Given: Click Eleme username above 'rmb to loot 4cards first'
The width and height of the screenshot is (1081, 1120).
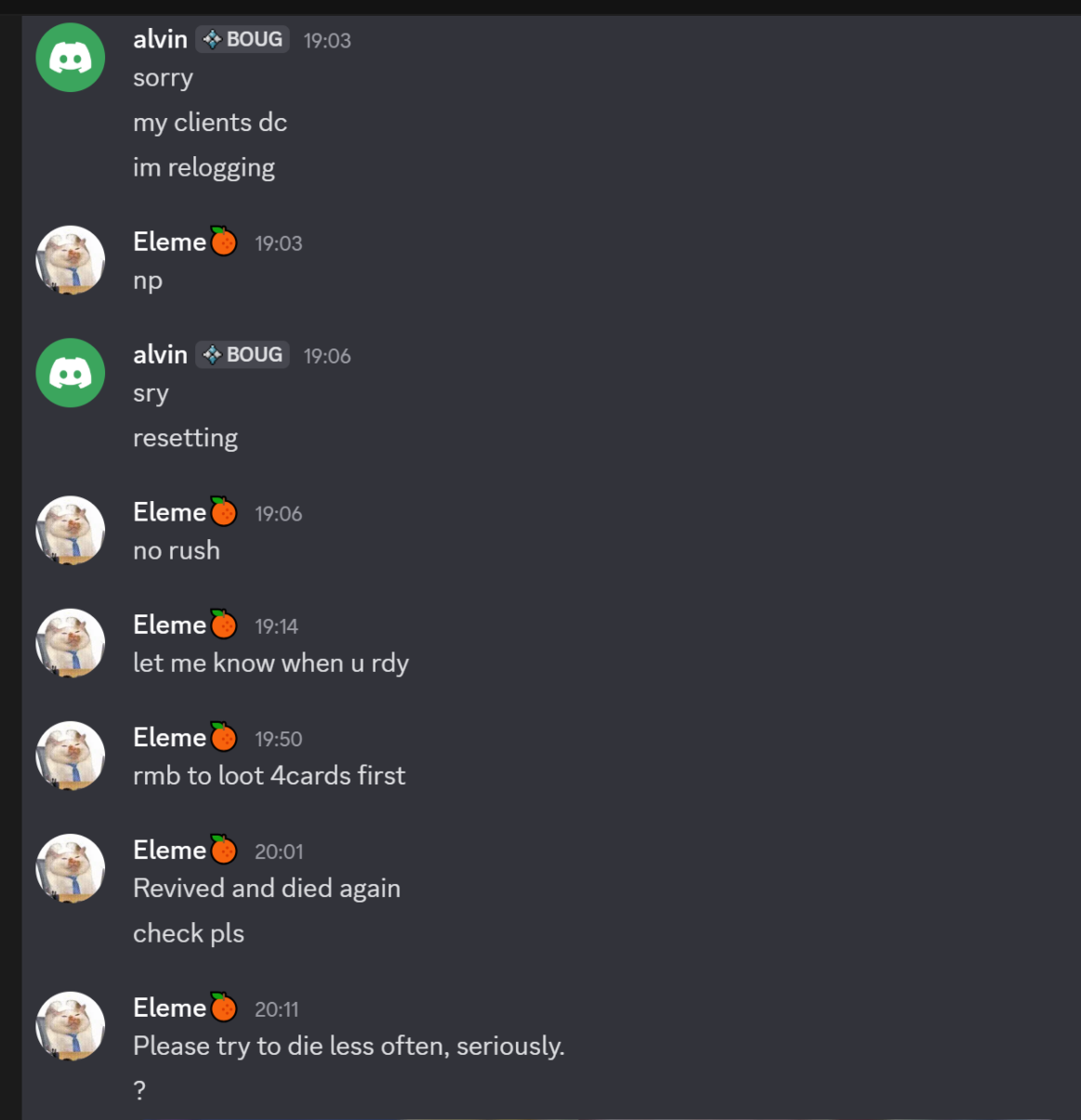Looking at the screenshot, I should click(x=169, y=737).
